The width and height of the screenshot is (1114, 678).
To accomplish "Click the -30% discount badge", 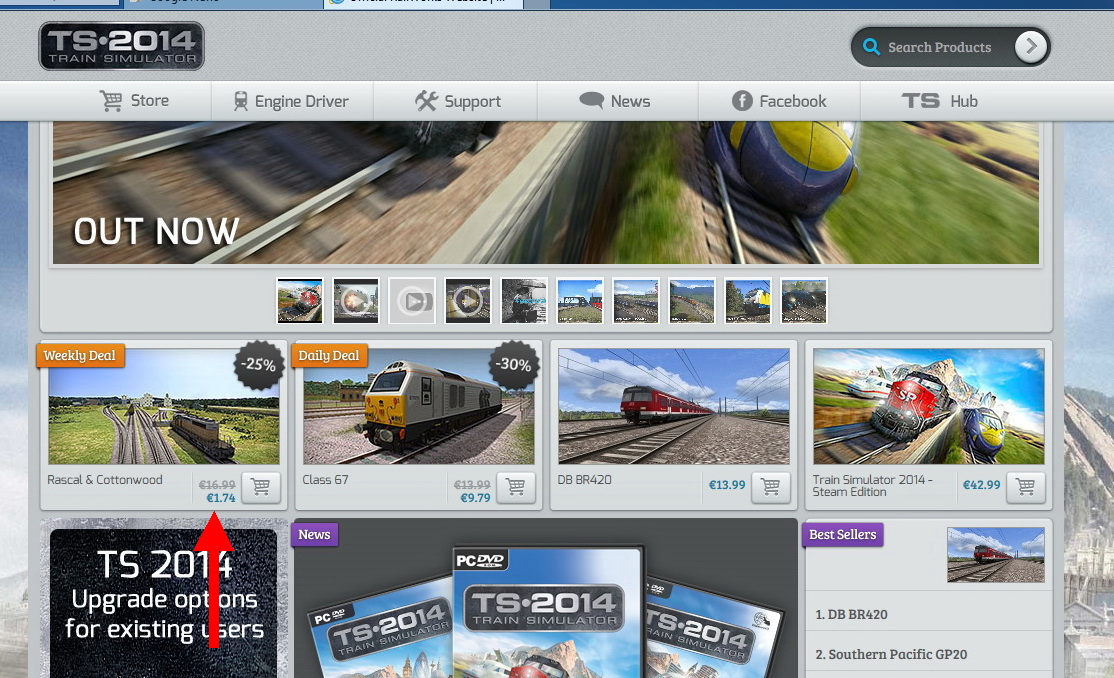I will click(x=514, y=365).
